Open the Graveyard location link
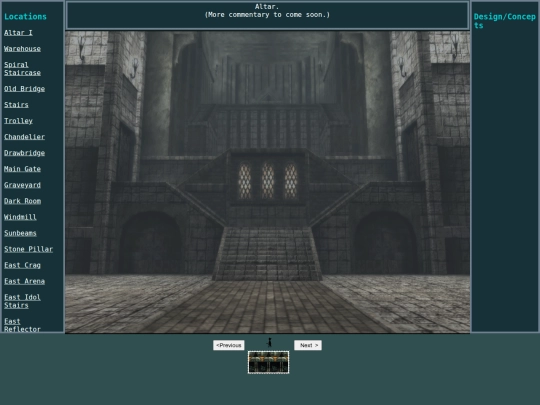Screen dimensions: 540x405 coord(22,185)
